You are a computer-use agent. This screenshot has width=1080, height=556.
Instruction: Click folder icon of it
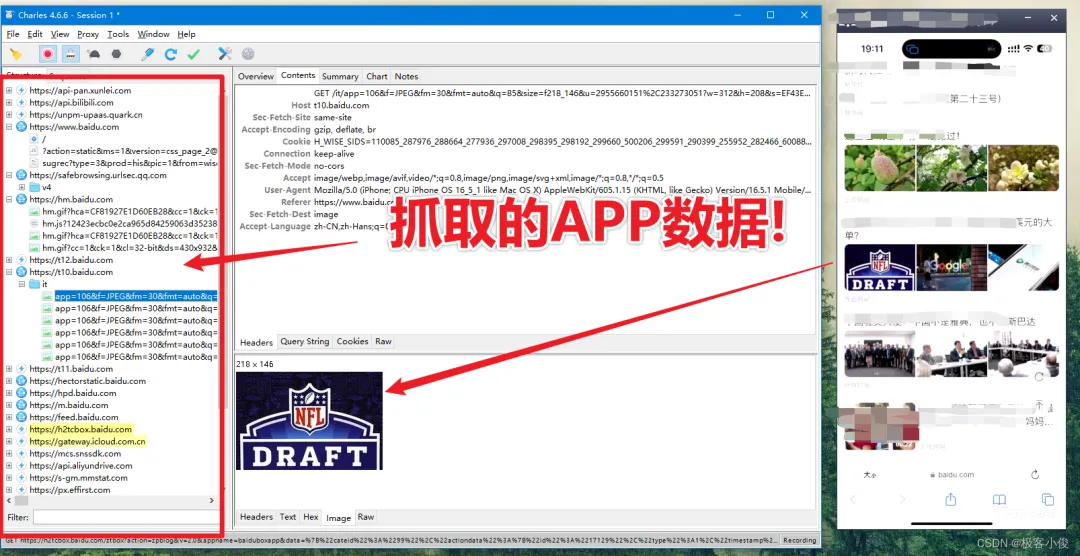pos(34,284)
